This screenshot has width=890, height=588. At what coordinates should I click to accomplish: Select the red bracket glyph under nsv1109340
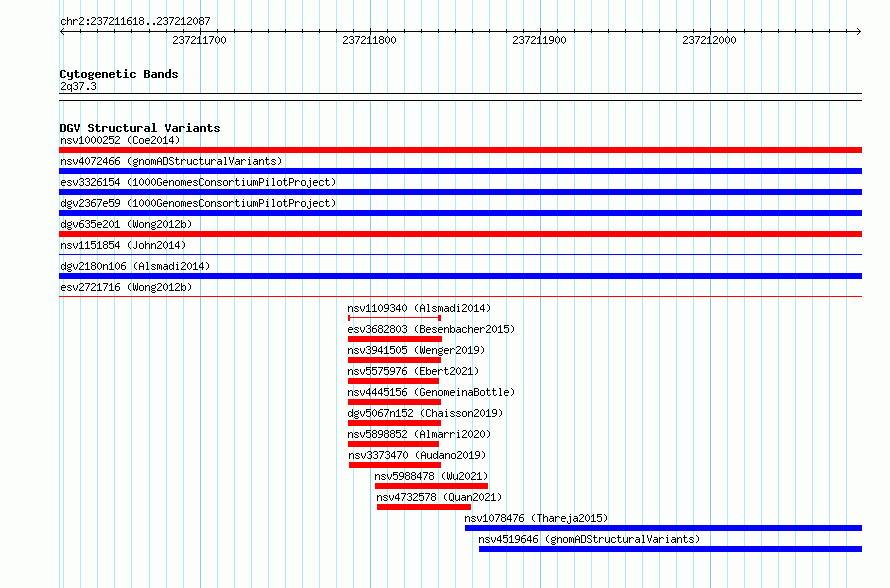pos(394,318)
